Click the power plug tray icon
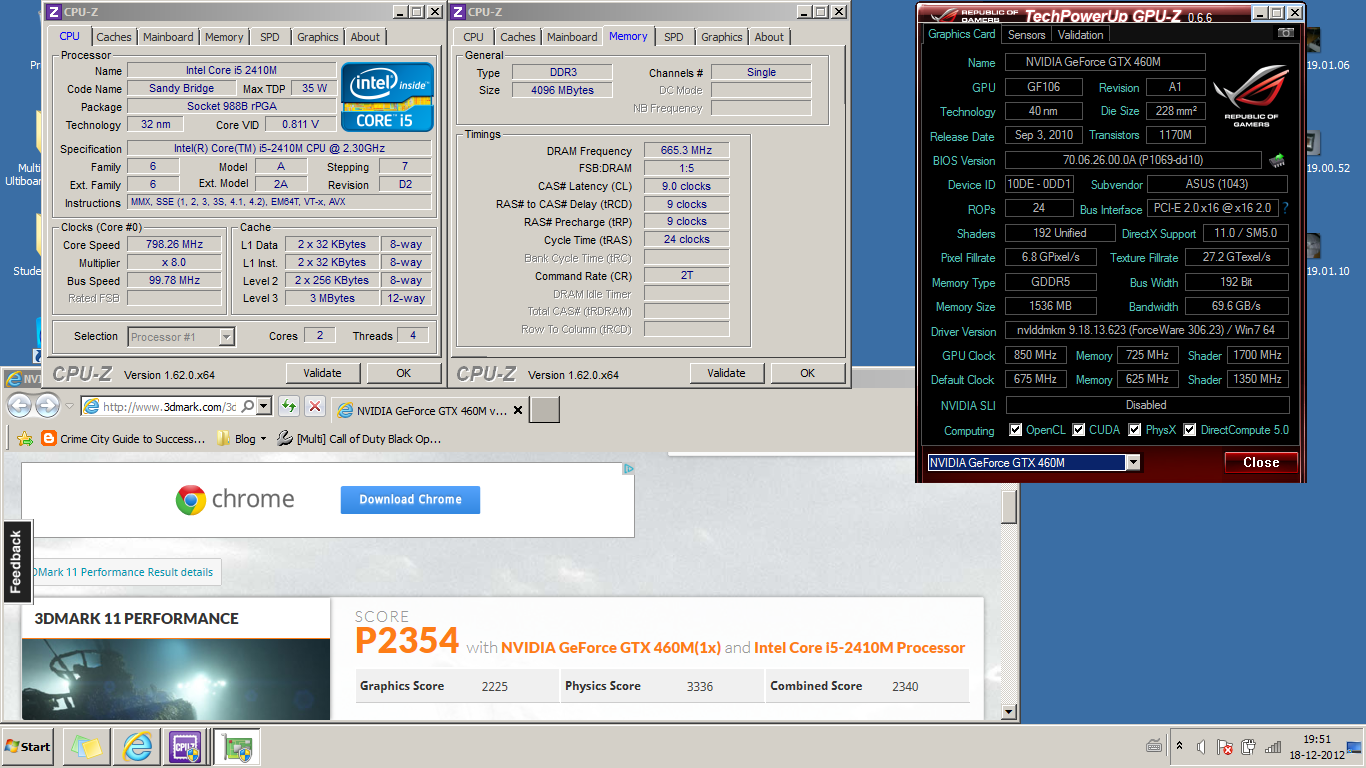This screenshot has width=1366, height=768. 1248,747
